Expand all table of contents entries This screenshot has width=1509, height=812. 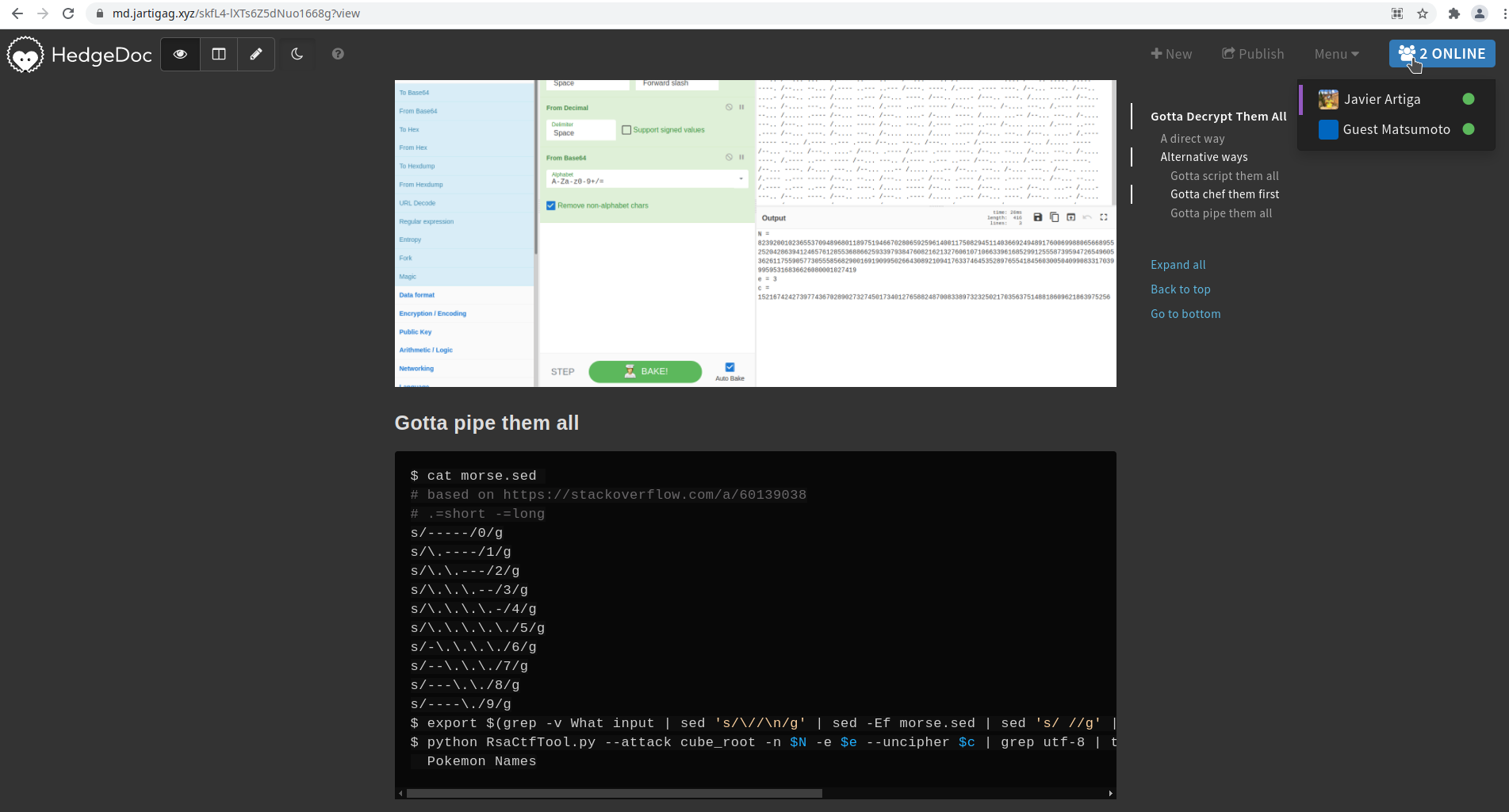[x=1178, y=265]
